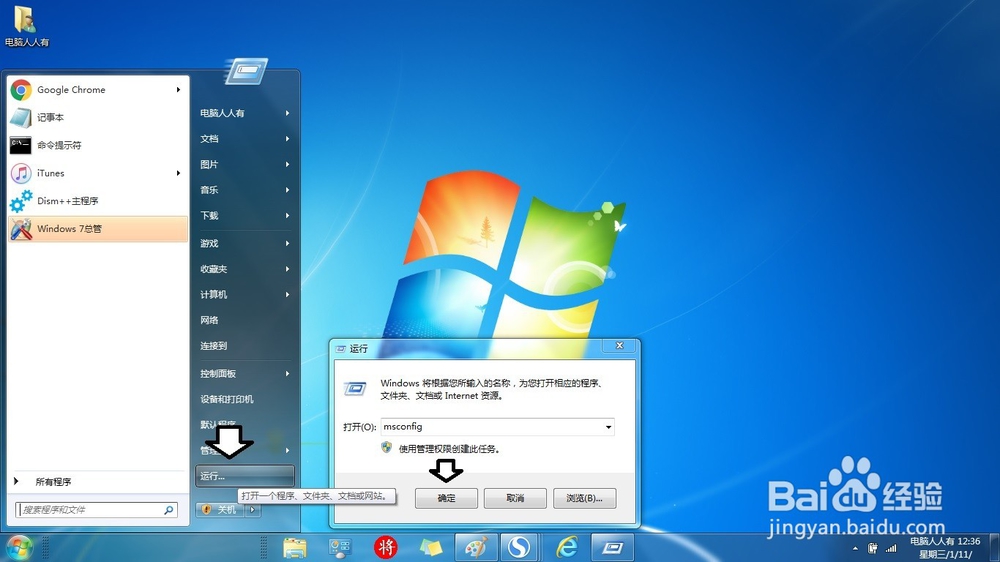Screen dimensions: 1000x562
Task: Click user account picture atop Start menu
Action: coord(247,71)
